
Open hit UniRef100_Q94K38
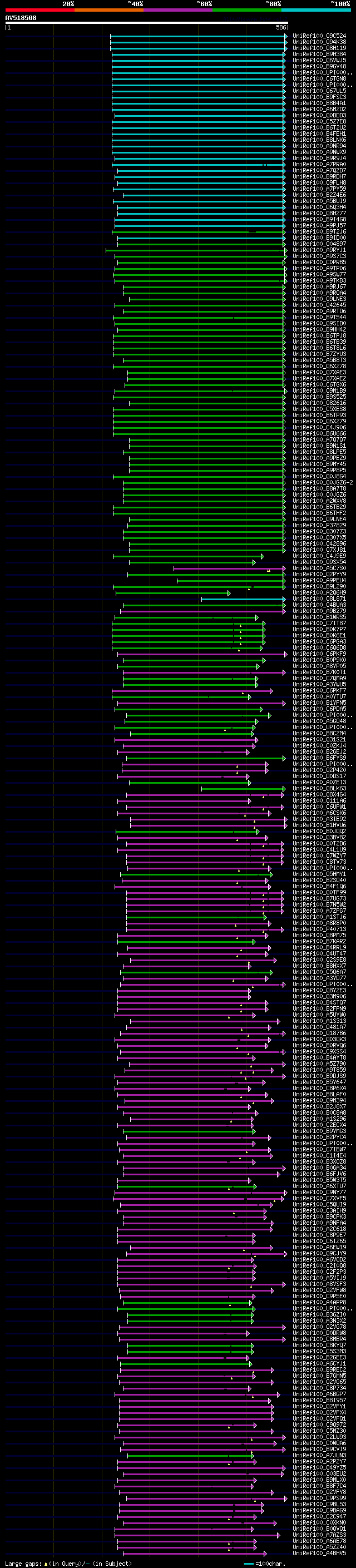click(x=319, y=42)
